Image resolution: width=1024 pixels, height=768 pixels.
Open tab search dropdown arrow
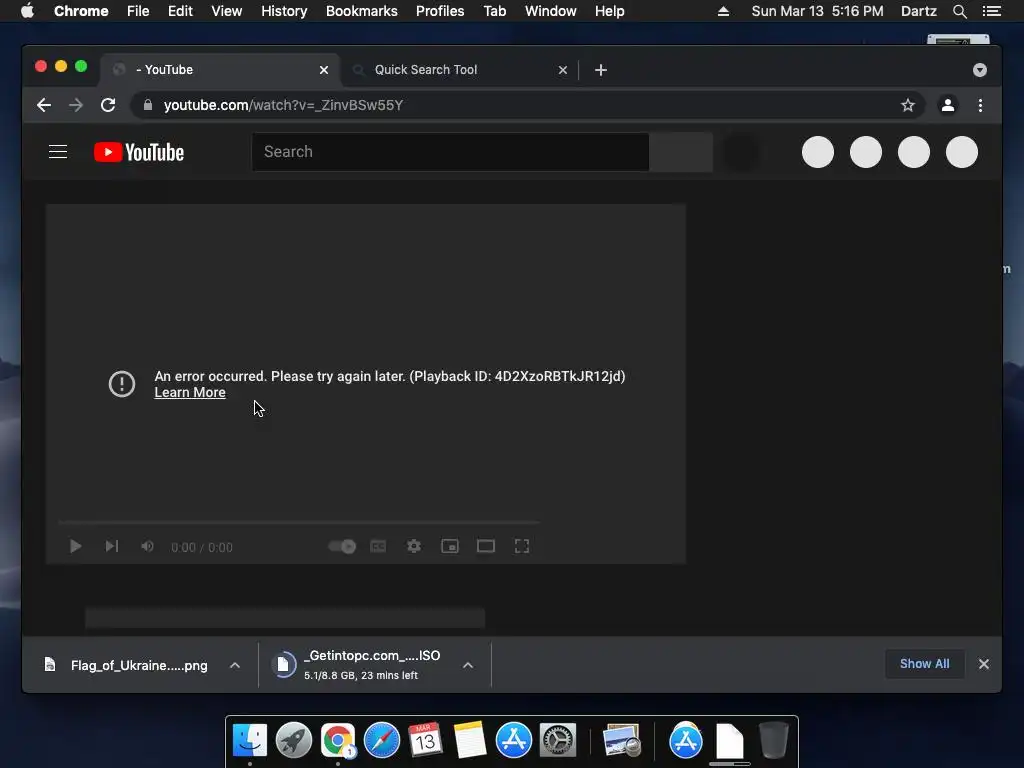(980, 70)
